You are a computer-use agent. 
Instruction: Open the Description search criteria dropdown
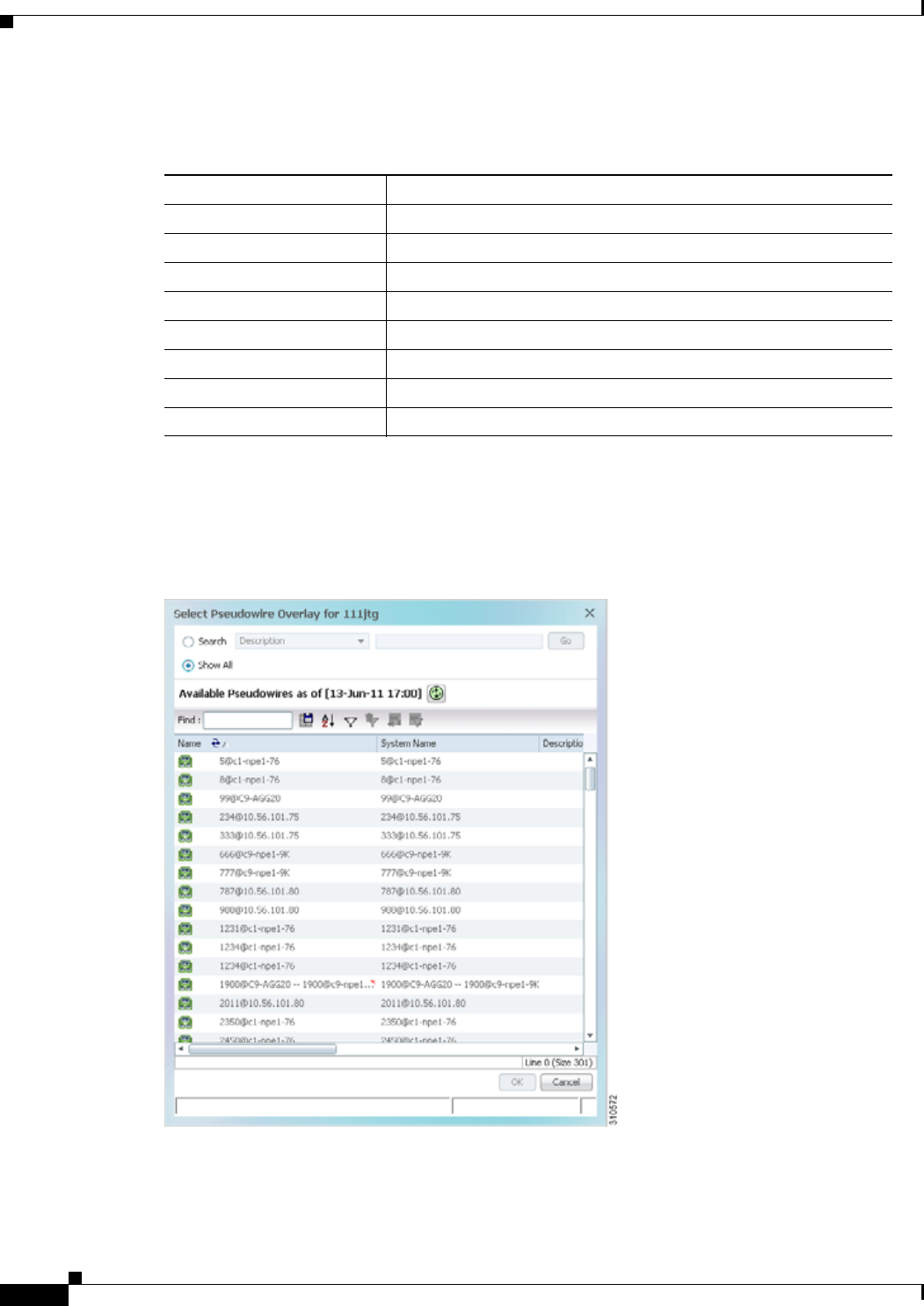pyautogui.click(x=302, y=641)
